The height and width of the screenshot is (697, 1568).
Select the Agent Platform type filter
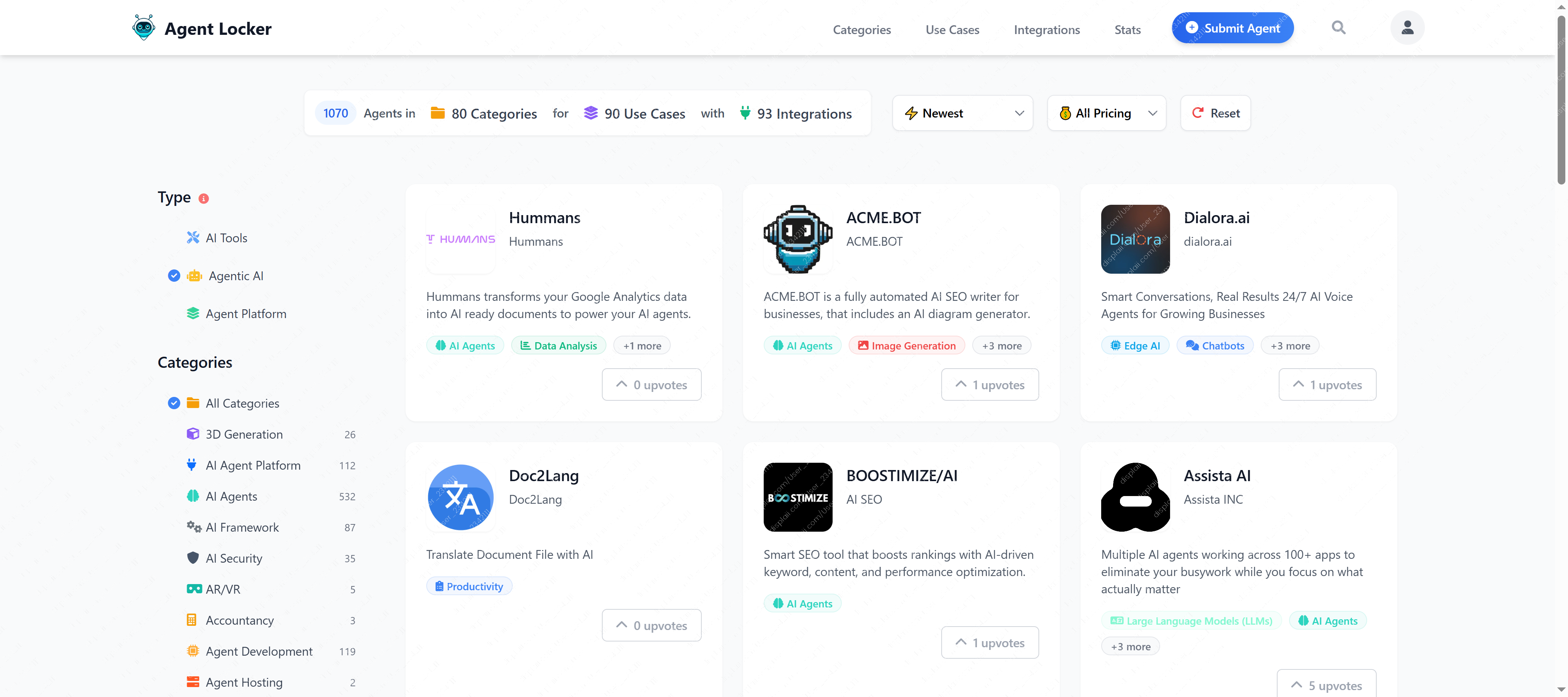246,314
